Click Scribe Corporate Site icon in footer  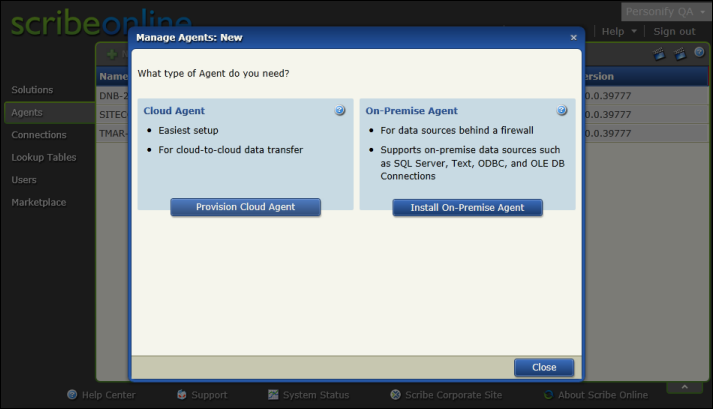pyautogui.click(x=396, y=394)
